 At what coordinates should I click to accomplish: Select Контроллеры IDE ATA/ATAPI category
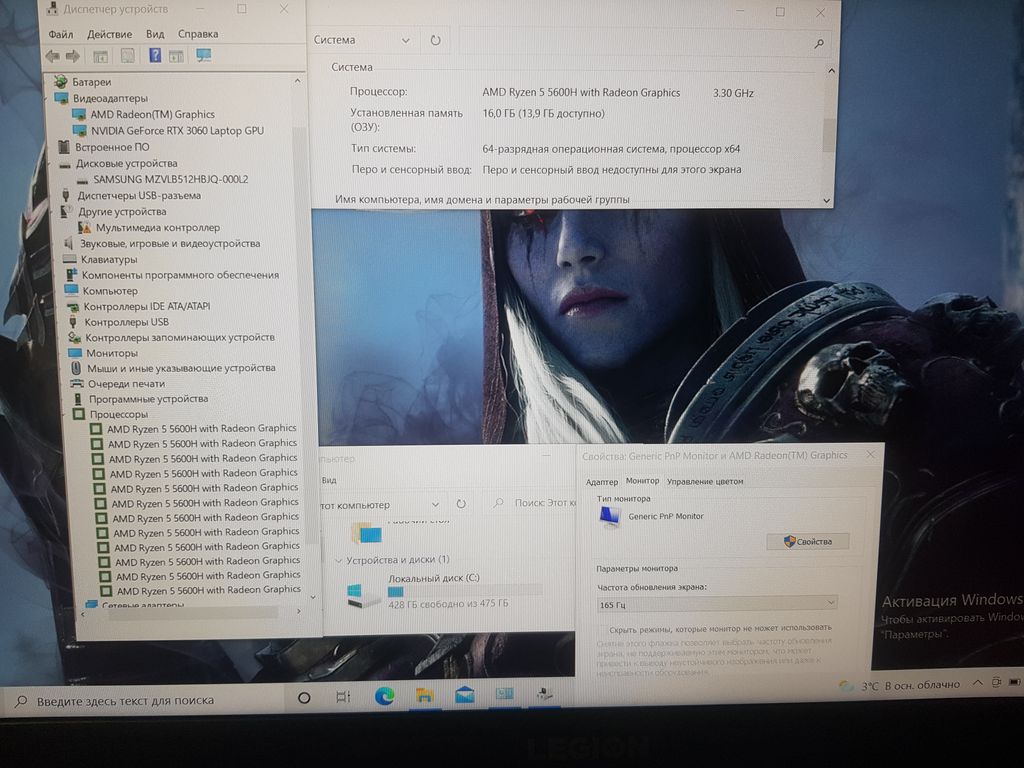pyautogui.click(x=147, y=306)
